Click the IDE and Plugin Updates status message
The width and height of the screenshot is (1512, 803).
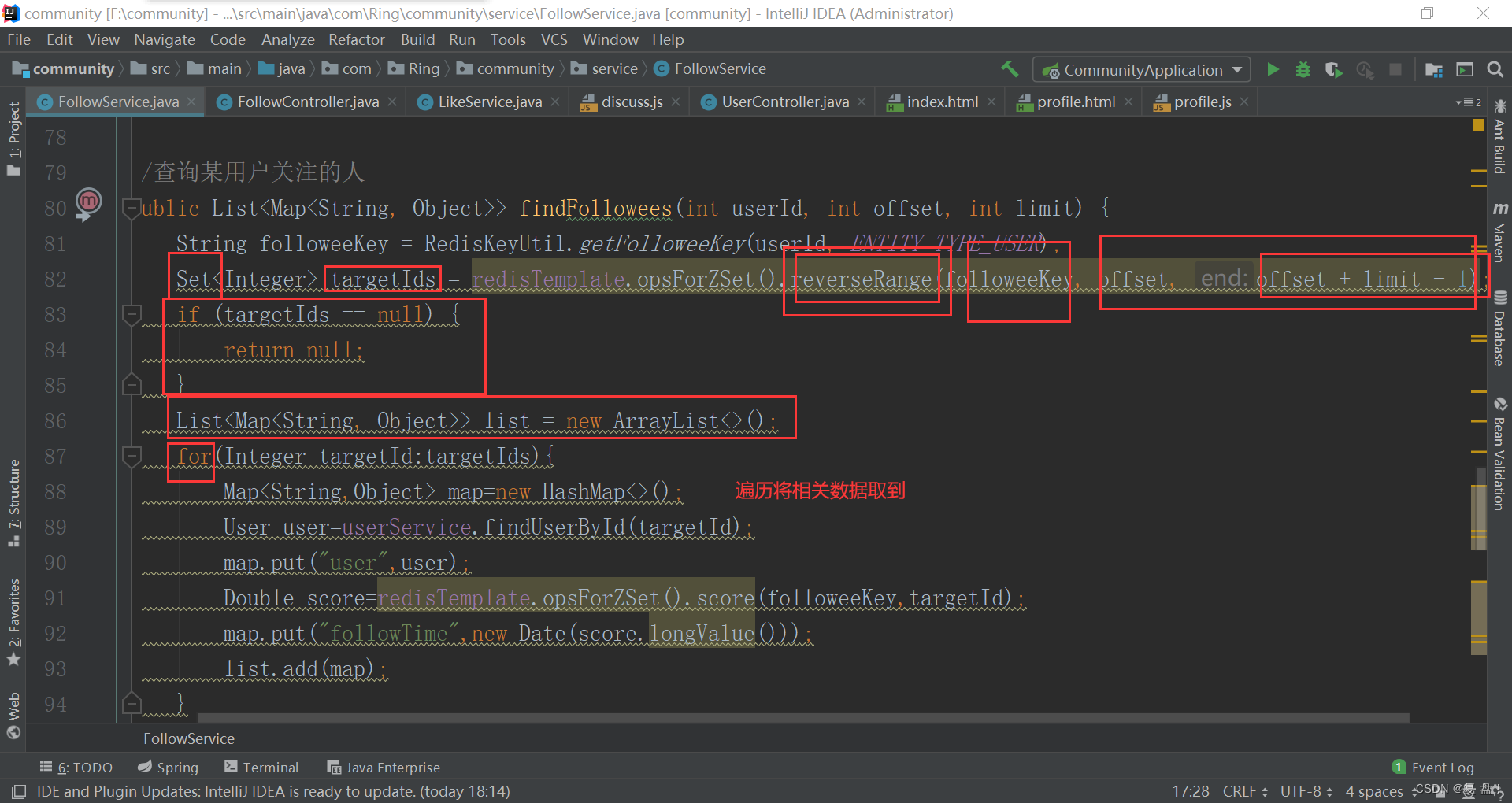pos(273,791)
